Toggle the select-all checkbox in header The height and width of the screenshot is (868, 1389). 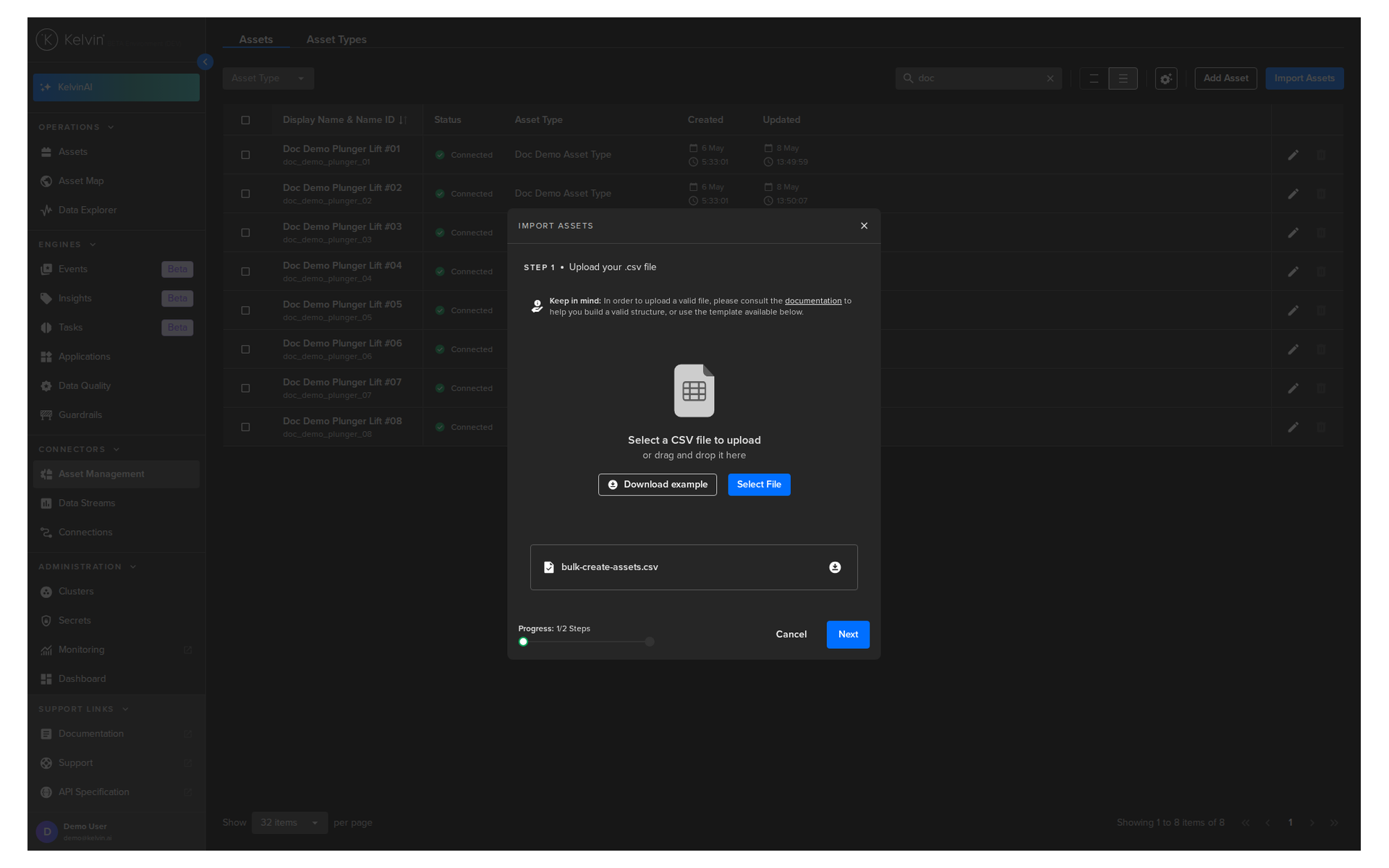tap(245, 120)
